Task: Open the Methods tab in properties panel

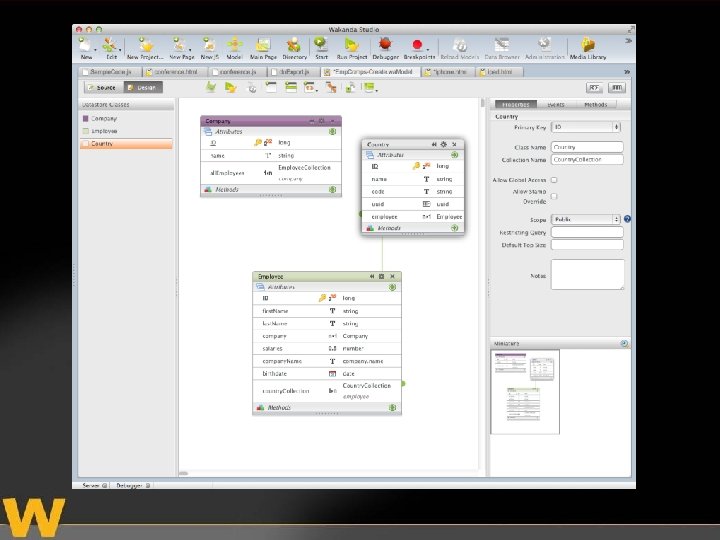Action: click(x=596, y=105)
